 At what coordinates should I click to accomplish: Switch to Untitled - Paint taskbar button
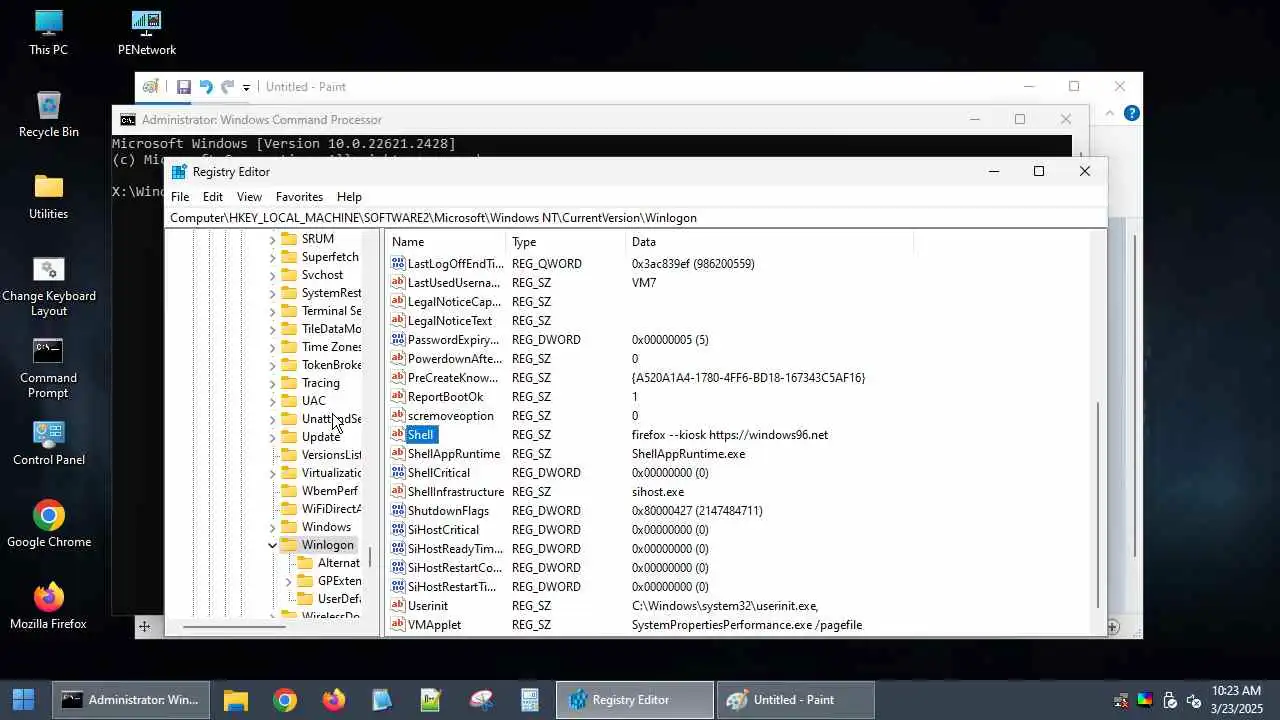(795, 700)
